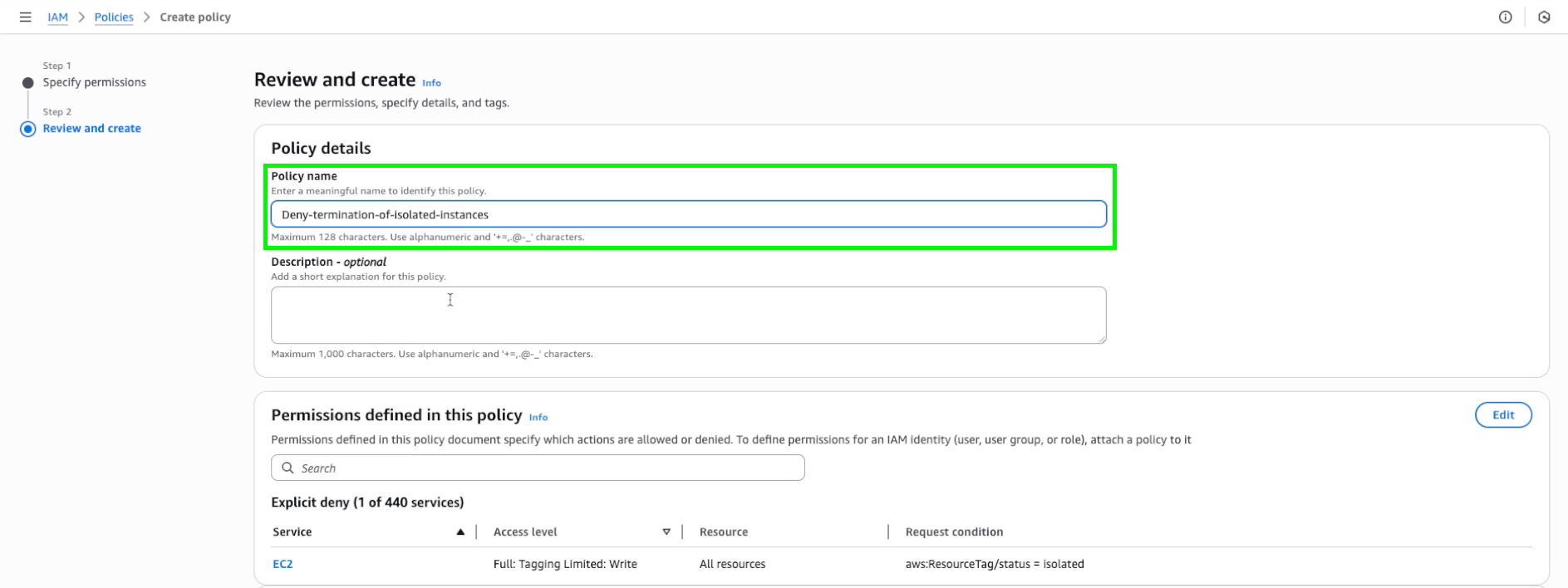Open Info link for Permissions defined

pyautogui.click(x=538, y=418)
